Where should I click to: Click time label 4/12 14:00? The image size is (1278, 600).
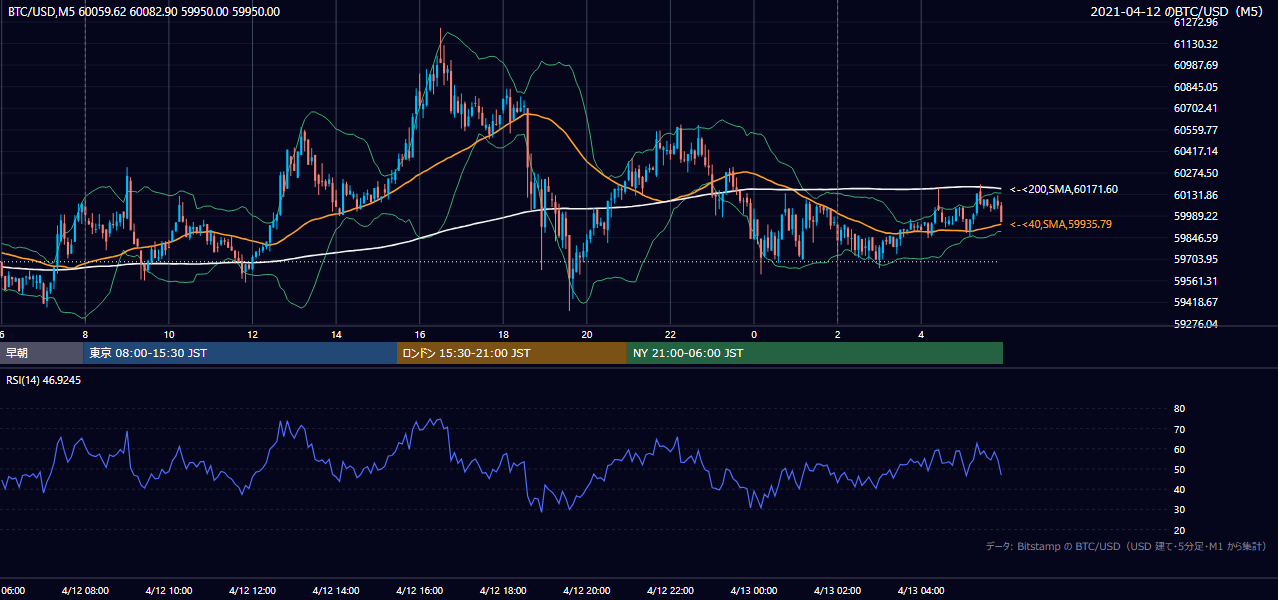pyautogui.click(x=336, y=591)
